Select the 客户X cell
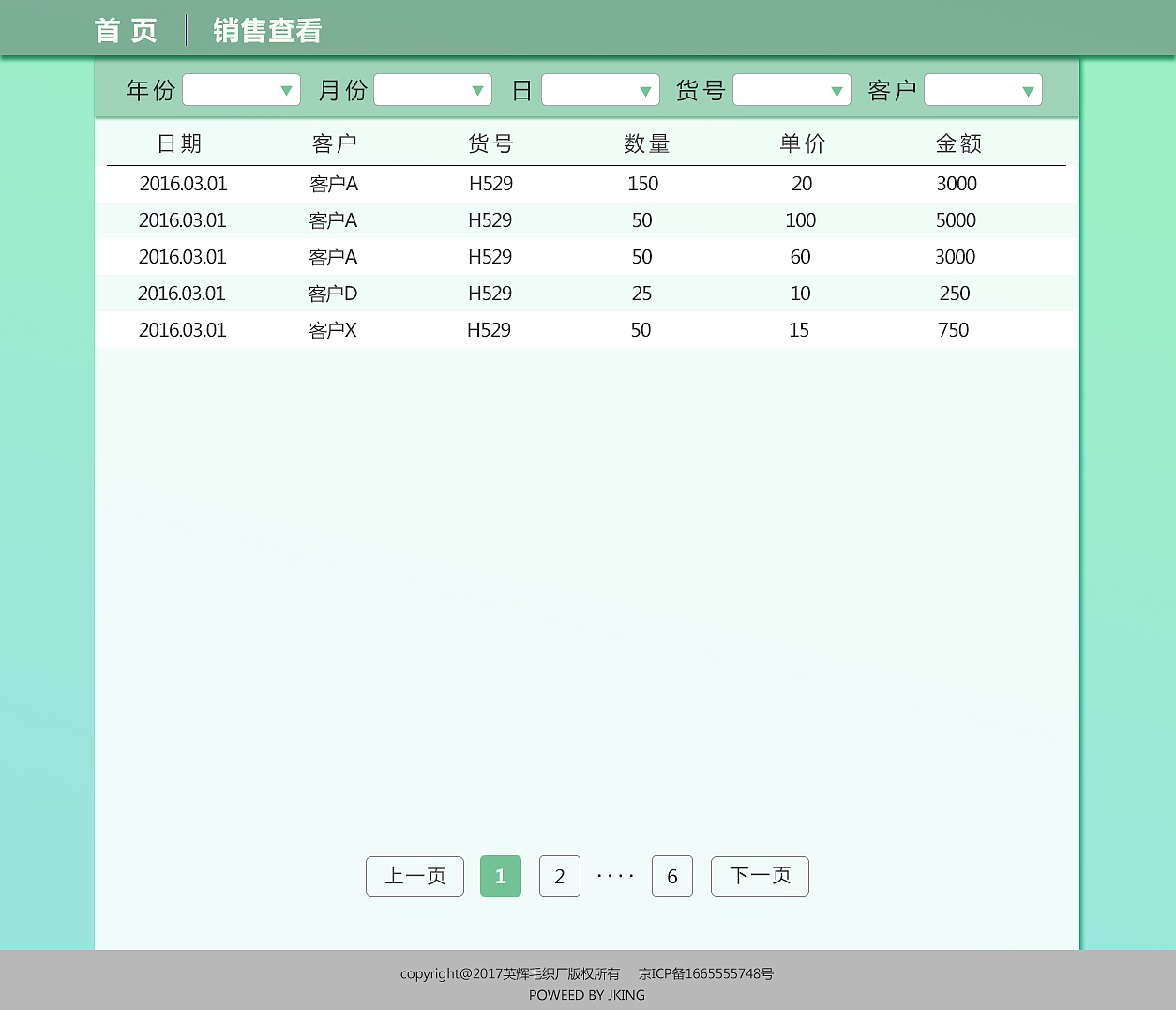Image resolution: width=1176 pixels, height=1010 pixels. [x=333, y=330]
